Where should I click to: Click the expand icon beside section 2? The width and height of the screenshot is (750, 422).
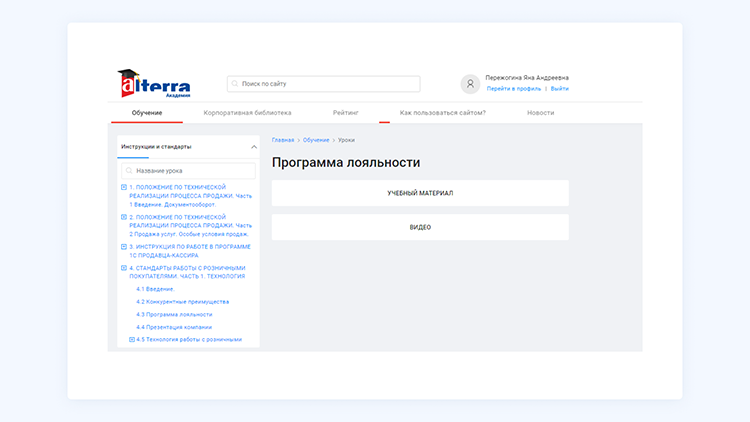[x=124, y=217]
